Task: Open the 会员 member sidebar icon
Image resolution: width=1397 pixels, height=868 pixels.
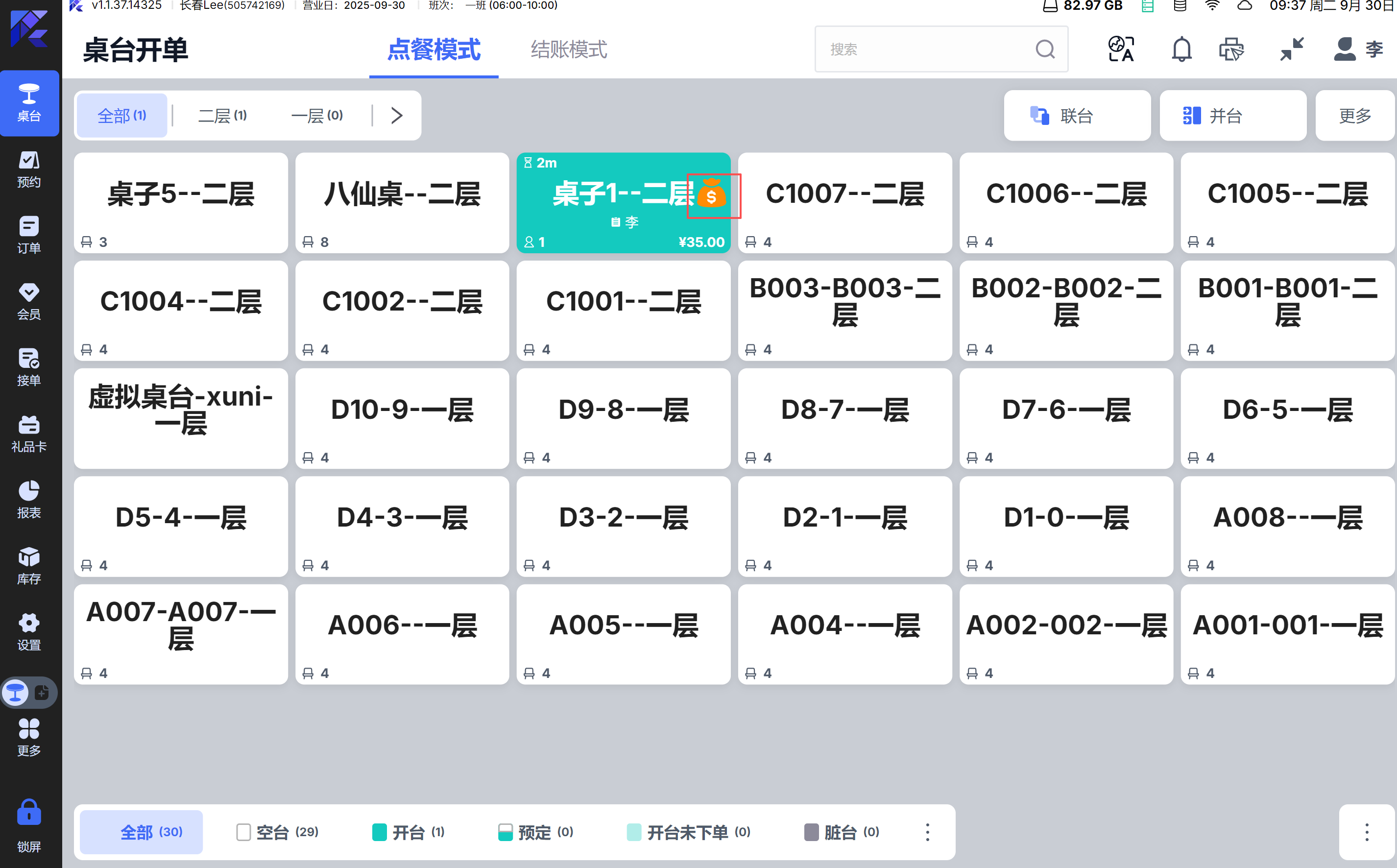Action: pyautogui.click(x=29, y=301)
